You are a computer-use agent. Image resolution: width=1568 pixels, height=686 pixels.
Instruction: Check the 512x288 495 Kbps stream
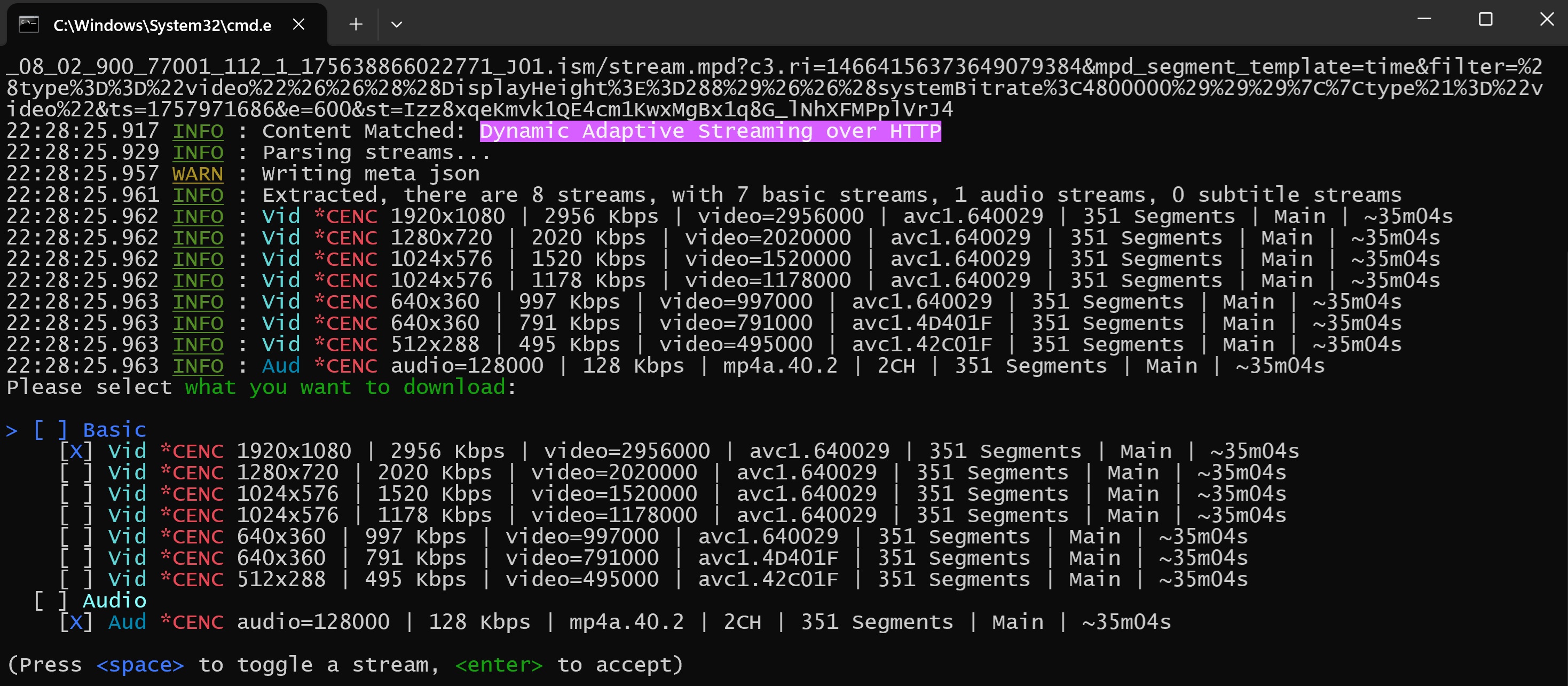[76, 579]
